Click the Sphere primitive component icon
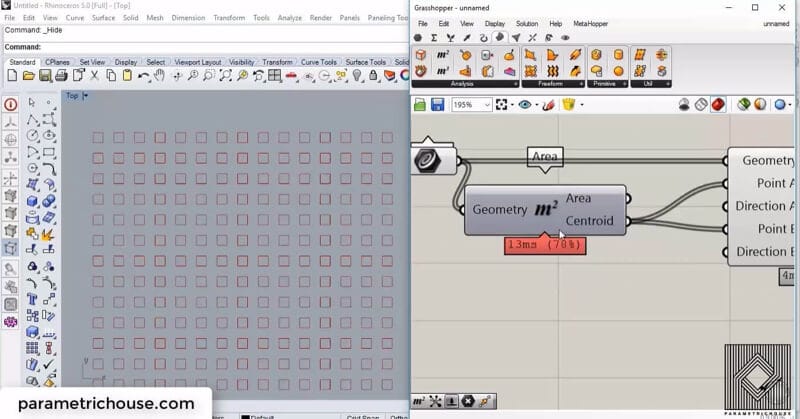Image resolution: width=800 pixels, height=419 pixels. coord(618,71)
